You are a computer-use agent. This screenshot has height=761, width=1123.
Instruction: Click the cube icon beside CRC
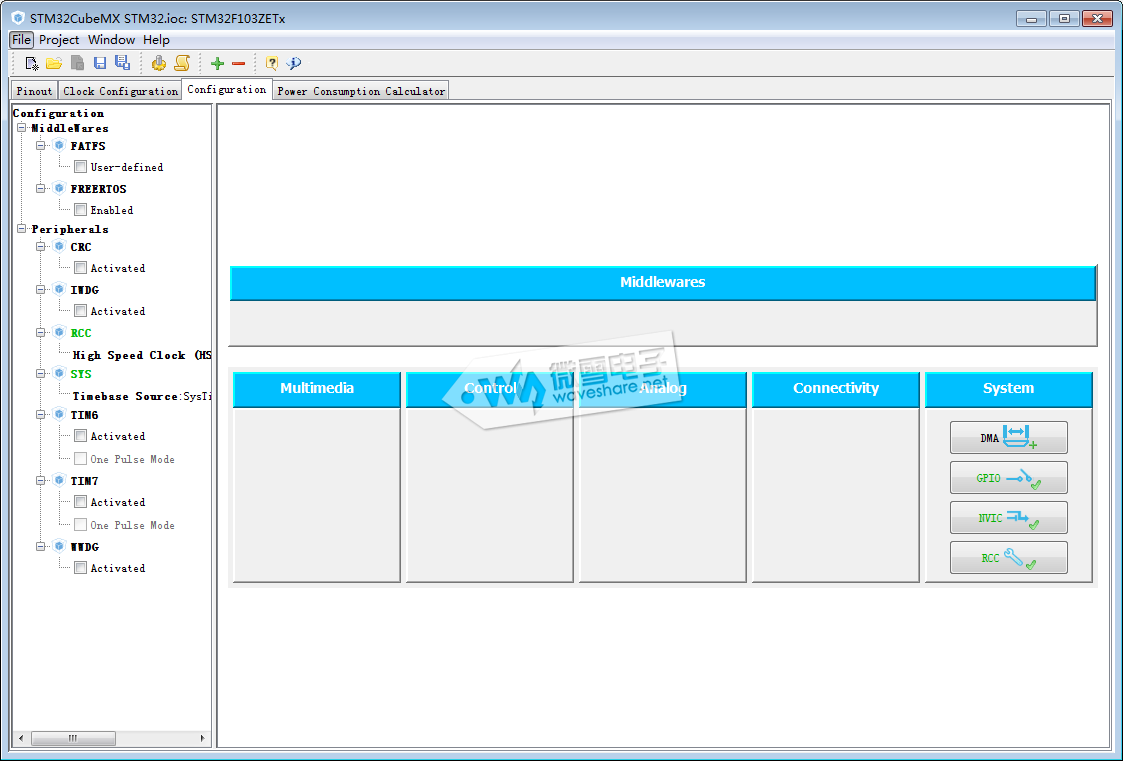[x=59, y=246]
